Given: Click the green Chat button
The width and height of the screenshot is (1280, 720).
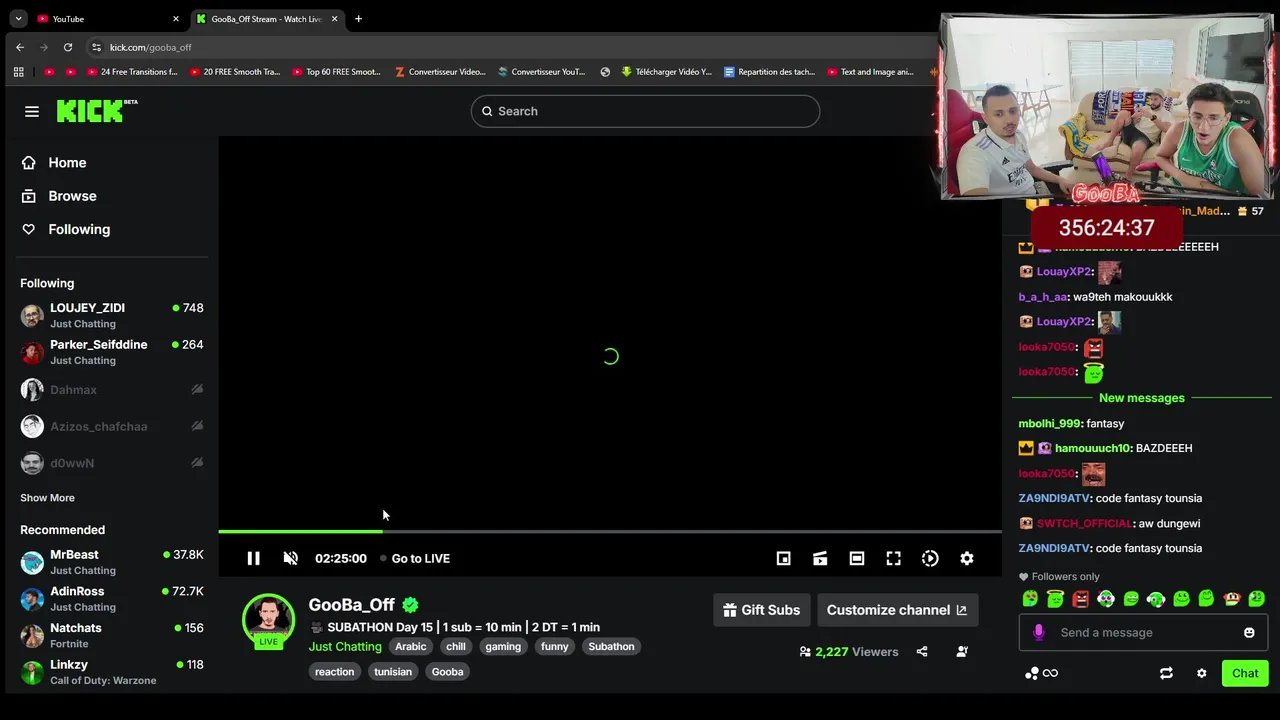Looking at the screenshot, I should [x=1245, y=673].
